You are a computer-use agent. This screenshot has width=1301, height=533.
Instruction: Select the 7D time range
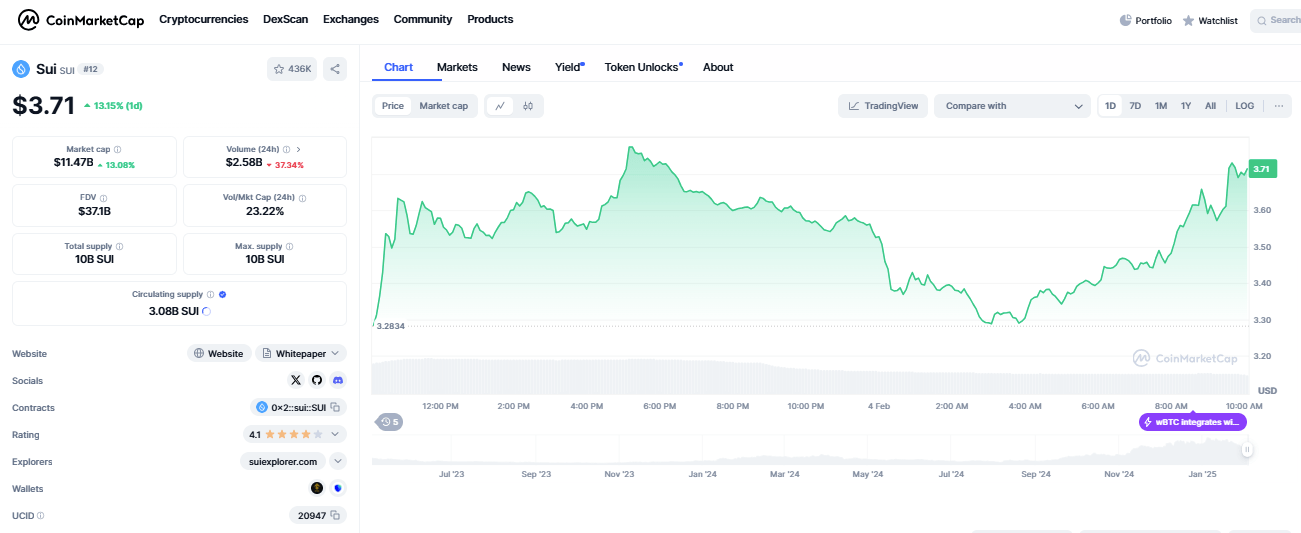1135,106
